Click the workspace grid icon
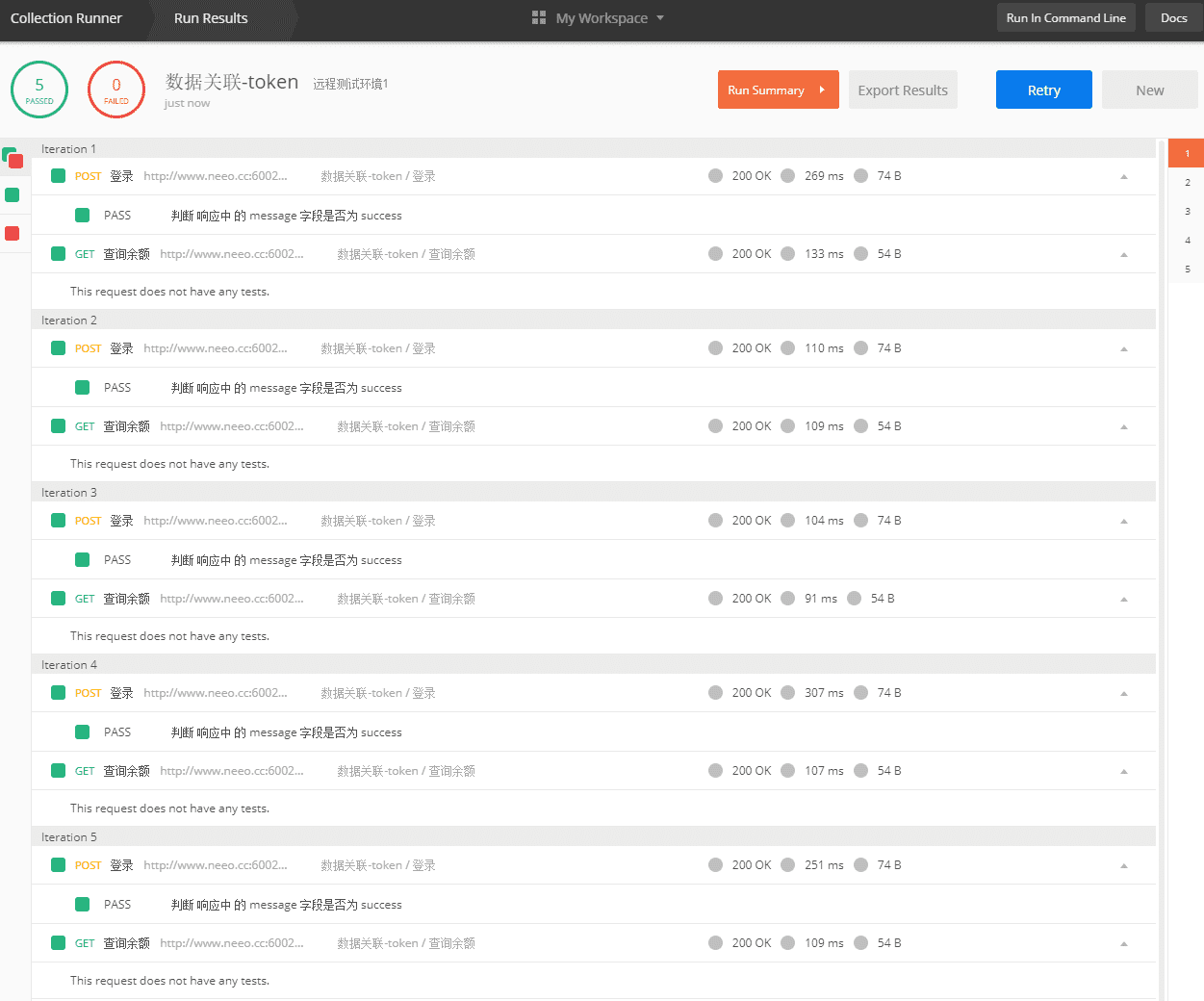Viewport: 1204px width, 1001px height. 539,18
